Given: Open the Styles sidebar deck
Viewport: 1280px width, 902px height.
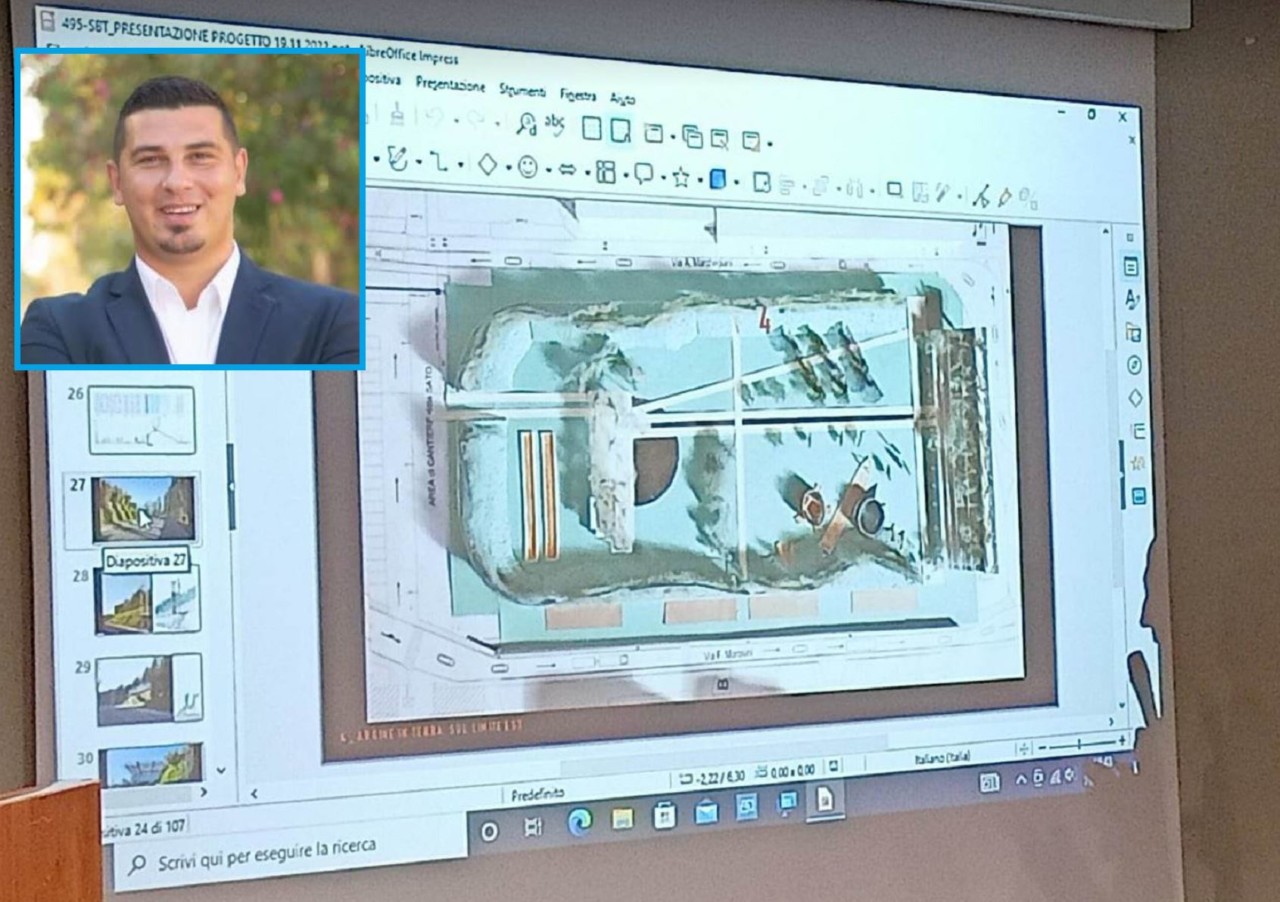Looking at the screenshot, I should tap(1132, 299).
